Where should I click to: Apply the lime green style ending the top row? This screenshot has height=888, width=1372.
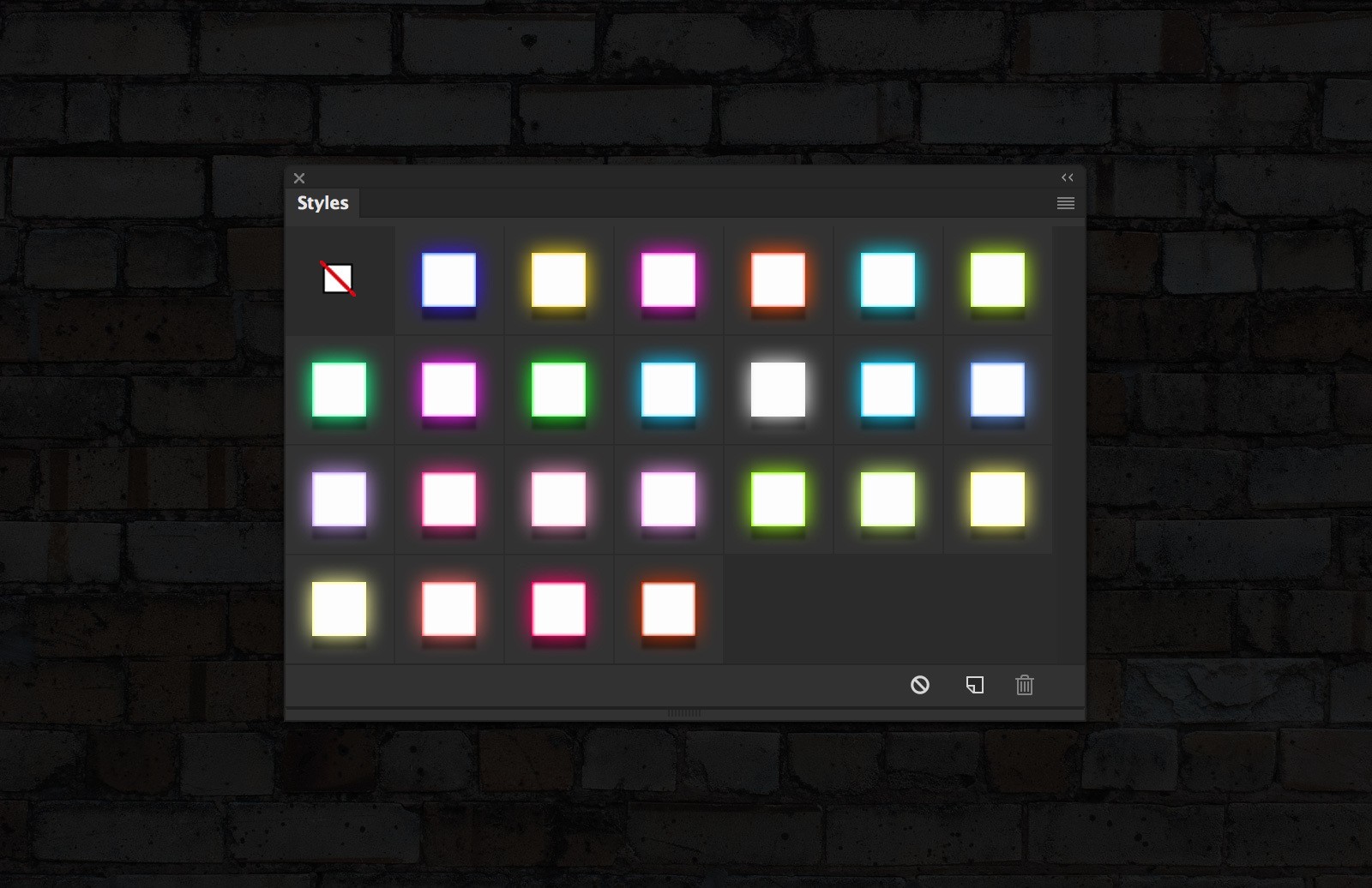pyautogui.click(x=997, y=279)
